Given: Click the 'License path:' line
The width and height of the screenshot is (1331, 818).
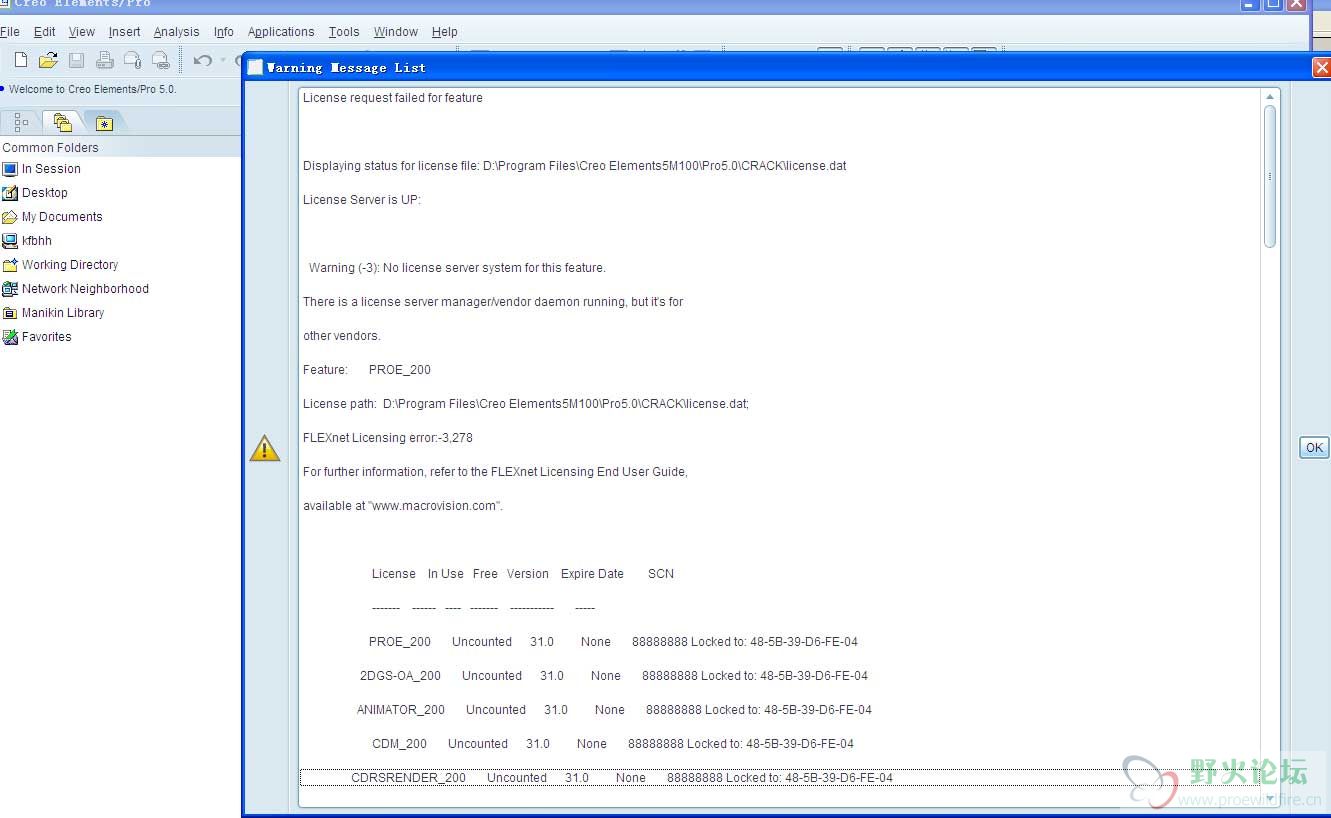Looking at the screenshot, I should click(x=526, y=404).
